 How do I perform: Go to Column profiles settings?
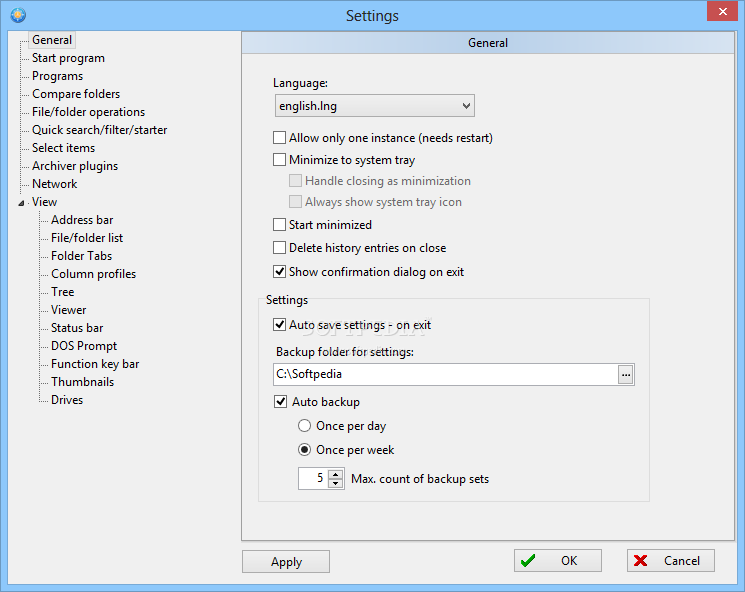click(x=94, y=274)
